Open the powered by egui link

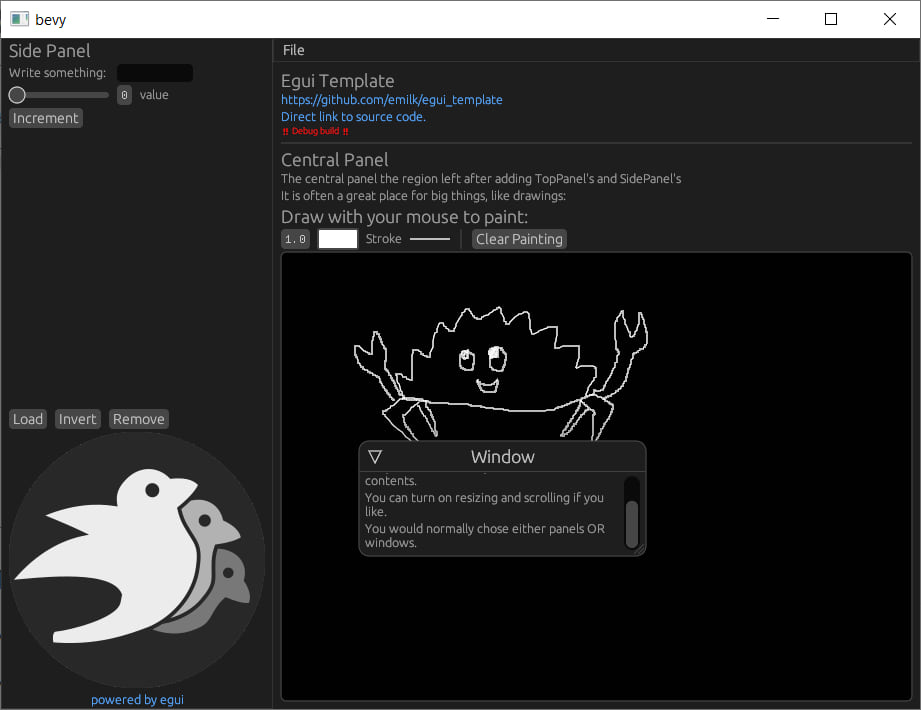(137, 699)
